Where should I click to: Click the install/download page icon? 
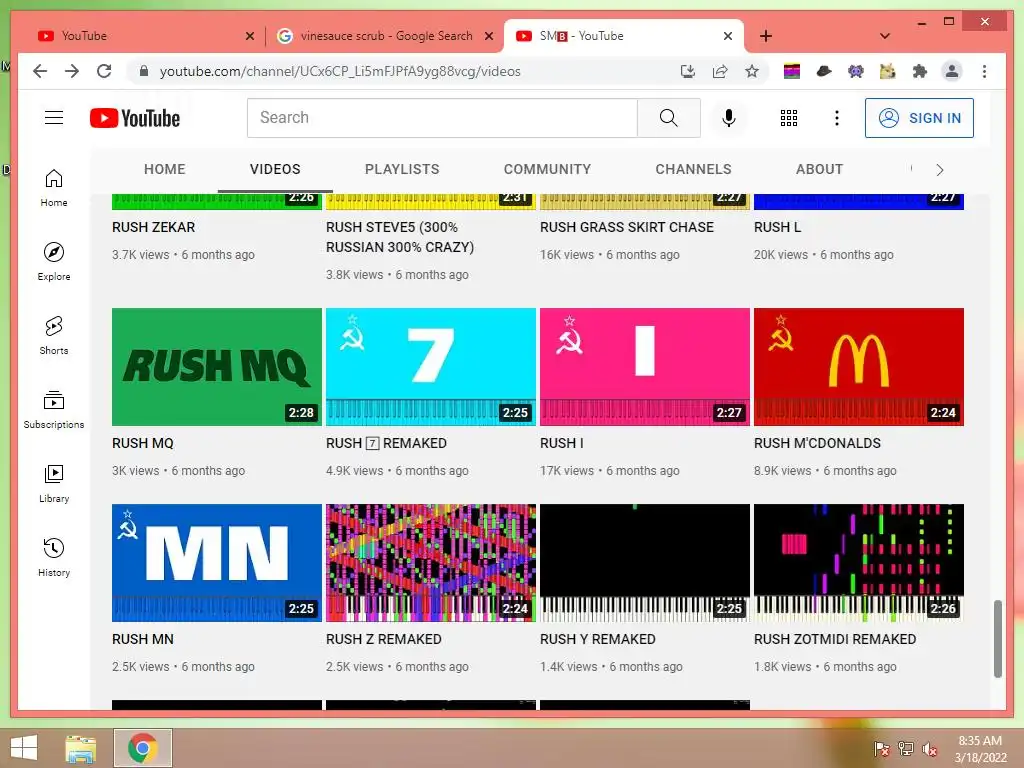click(688, 71)
